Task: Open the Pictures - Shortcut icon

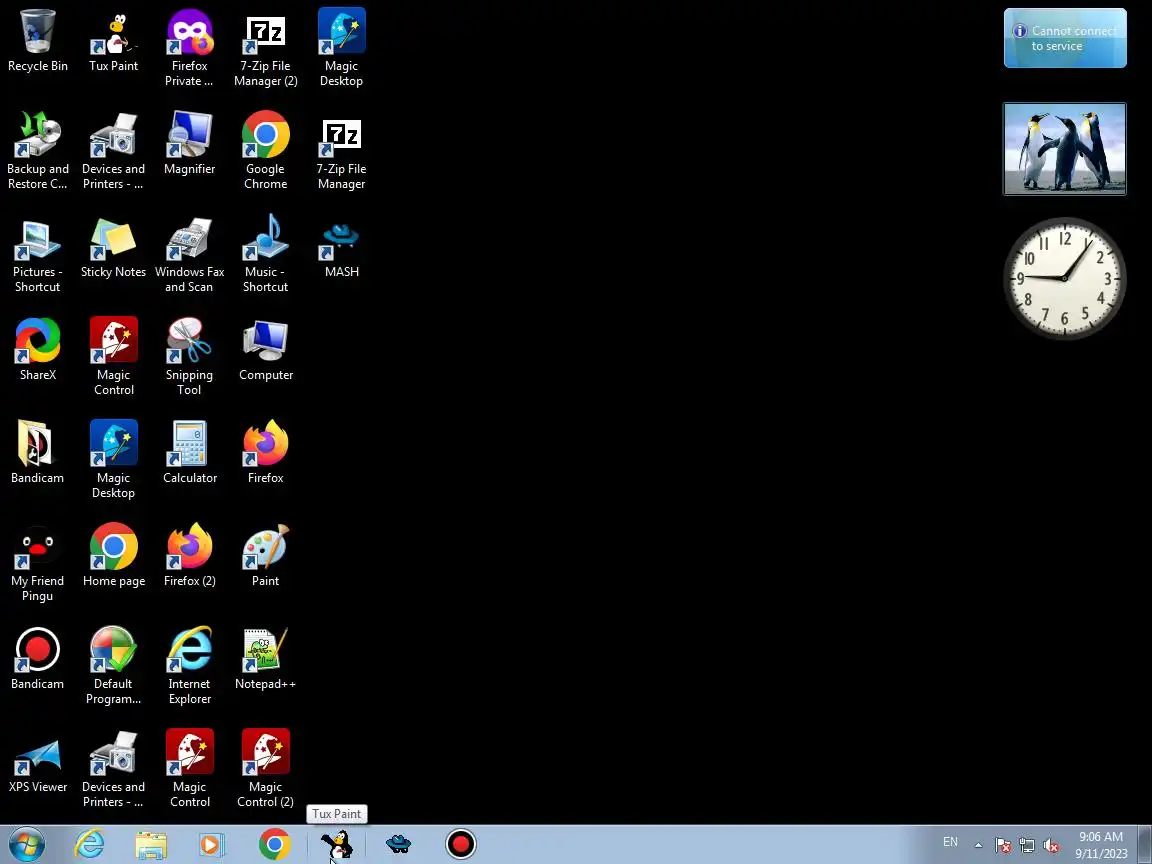Action: [x=37, y=254]
